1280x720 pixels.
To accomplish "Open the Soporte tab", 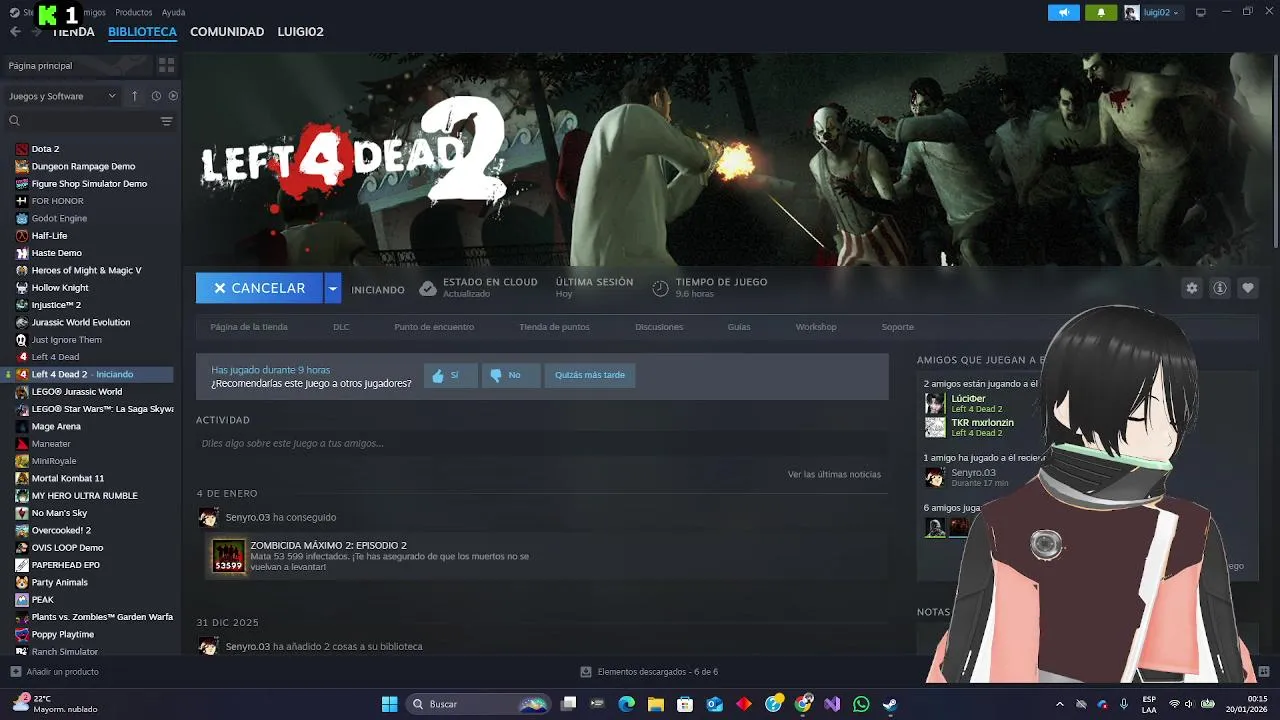I will (897, 327).
